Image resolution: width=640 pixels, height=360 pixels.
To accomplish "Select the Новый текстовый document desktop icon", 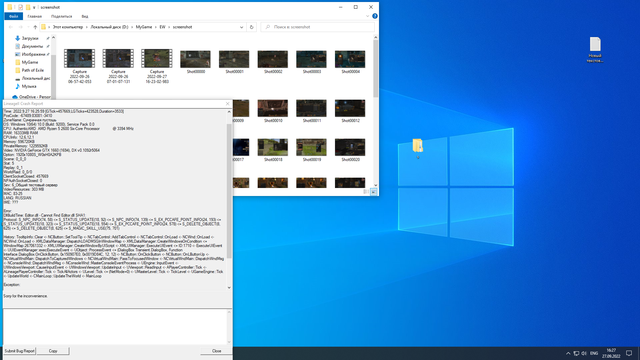I will click(595, 50).
